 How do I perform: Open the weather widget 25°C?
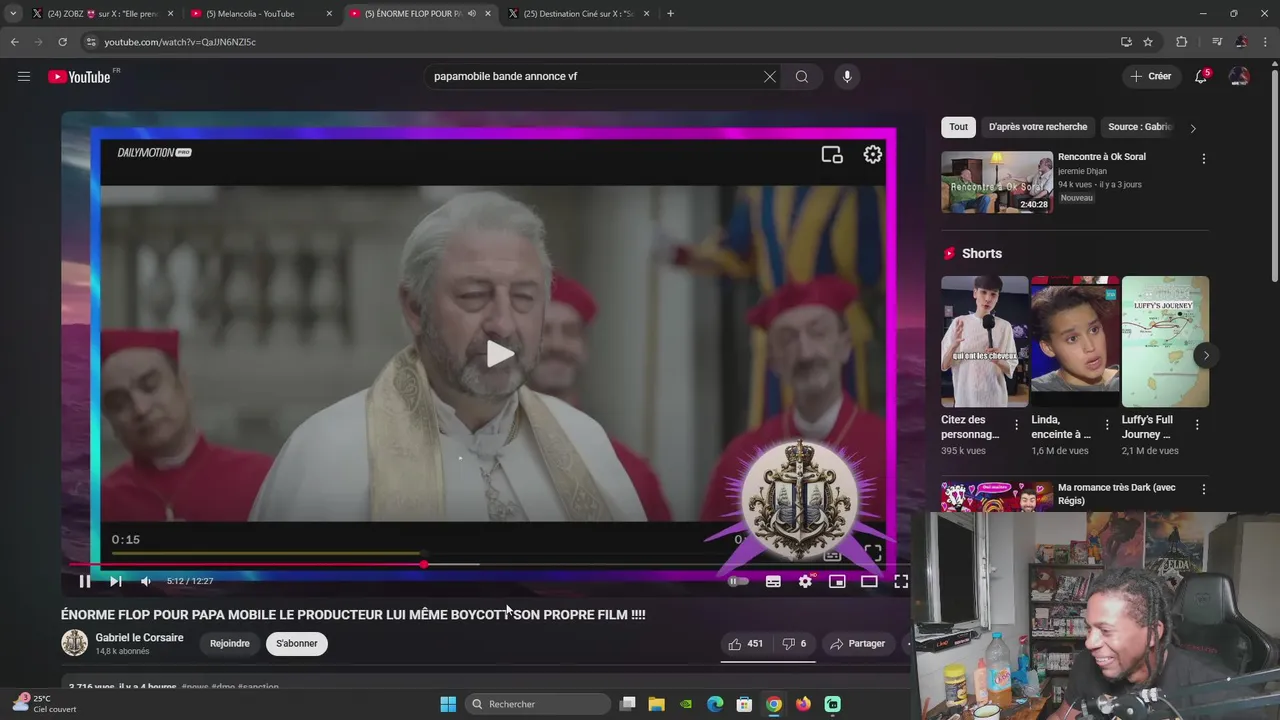43,703
